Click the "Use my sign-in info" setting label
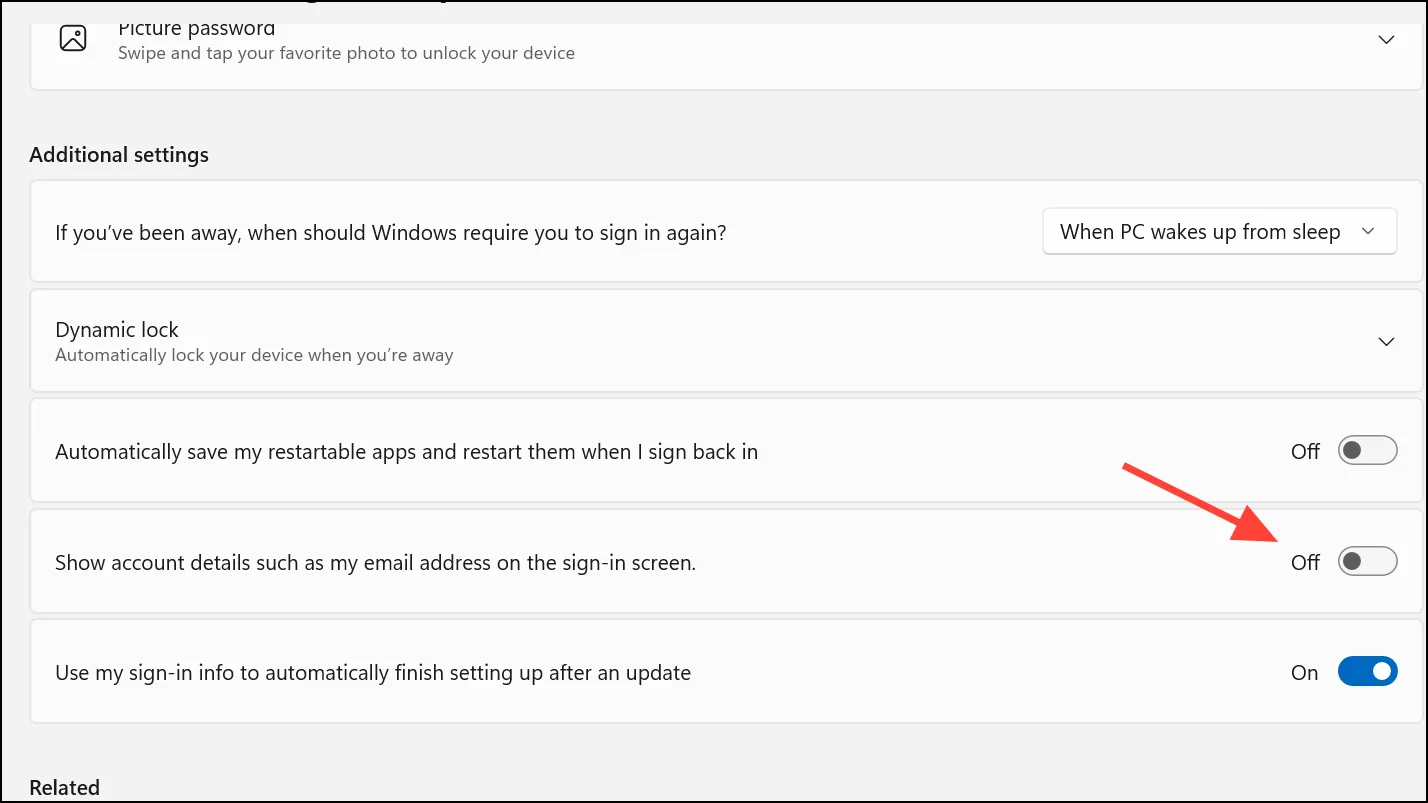The image size is (1428, 803). coord(373,673)
